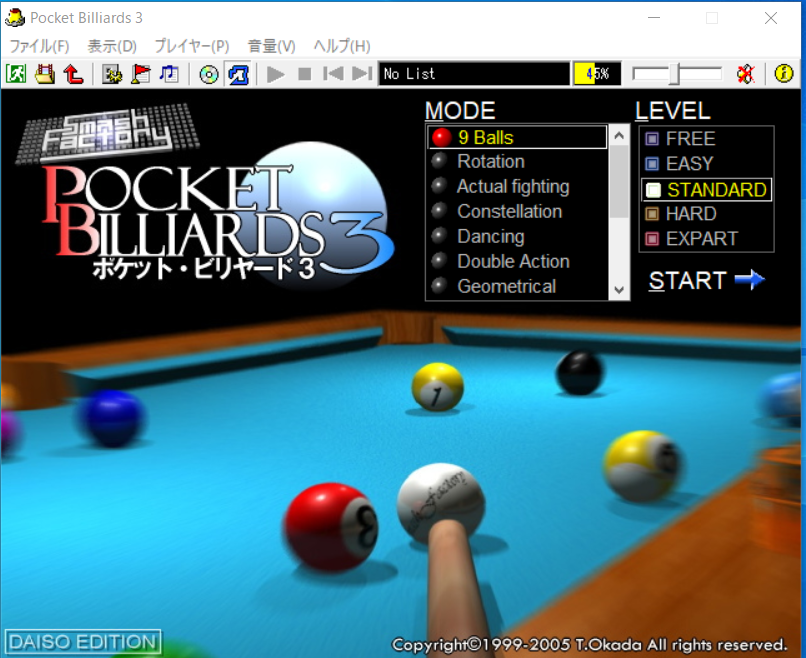The image size is (806, 658).
Task: Click the blue arrow beside START
Action: tap(749, 280)
